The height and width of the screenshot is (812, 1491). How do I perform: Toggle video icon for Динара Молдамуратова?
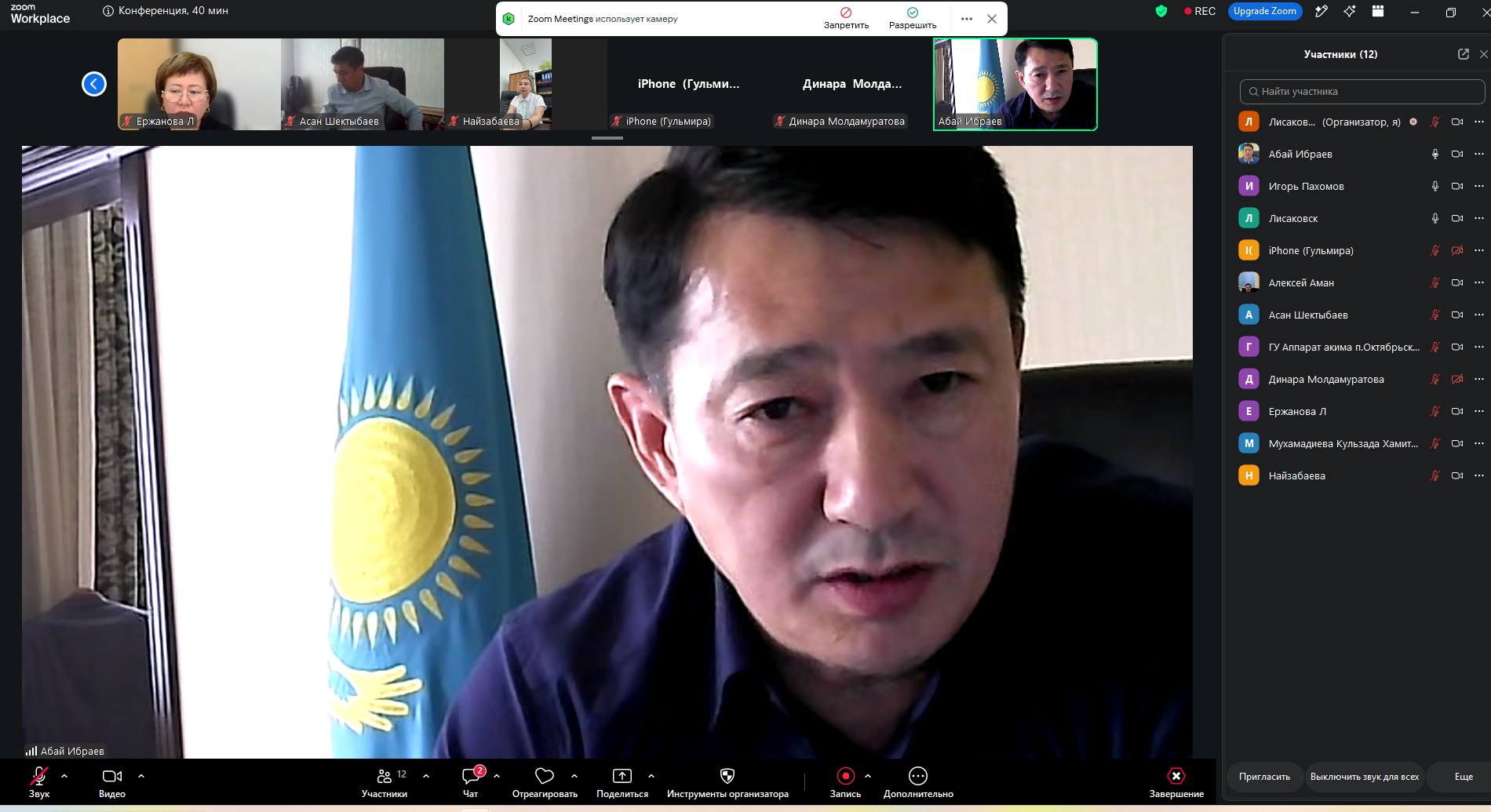click(1457, 379)
